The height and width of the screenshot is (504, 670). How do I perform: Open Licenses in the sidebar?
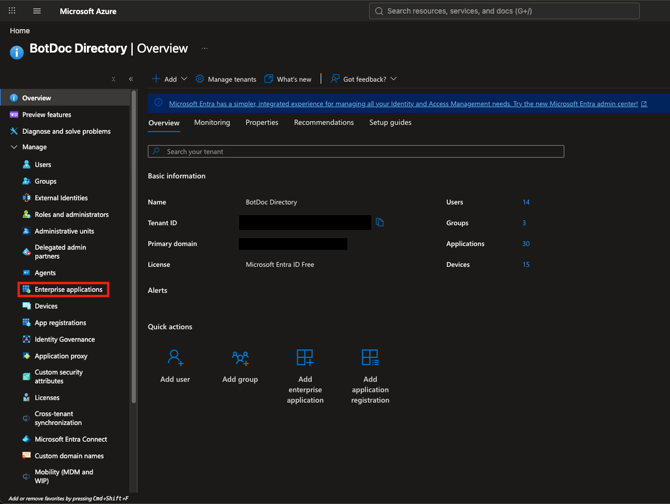(47, 397)
